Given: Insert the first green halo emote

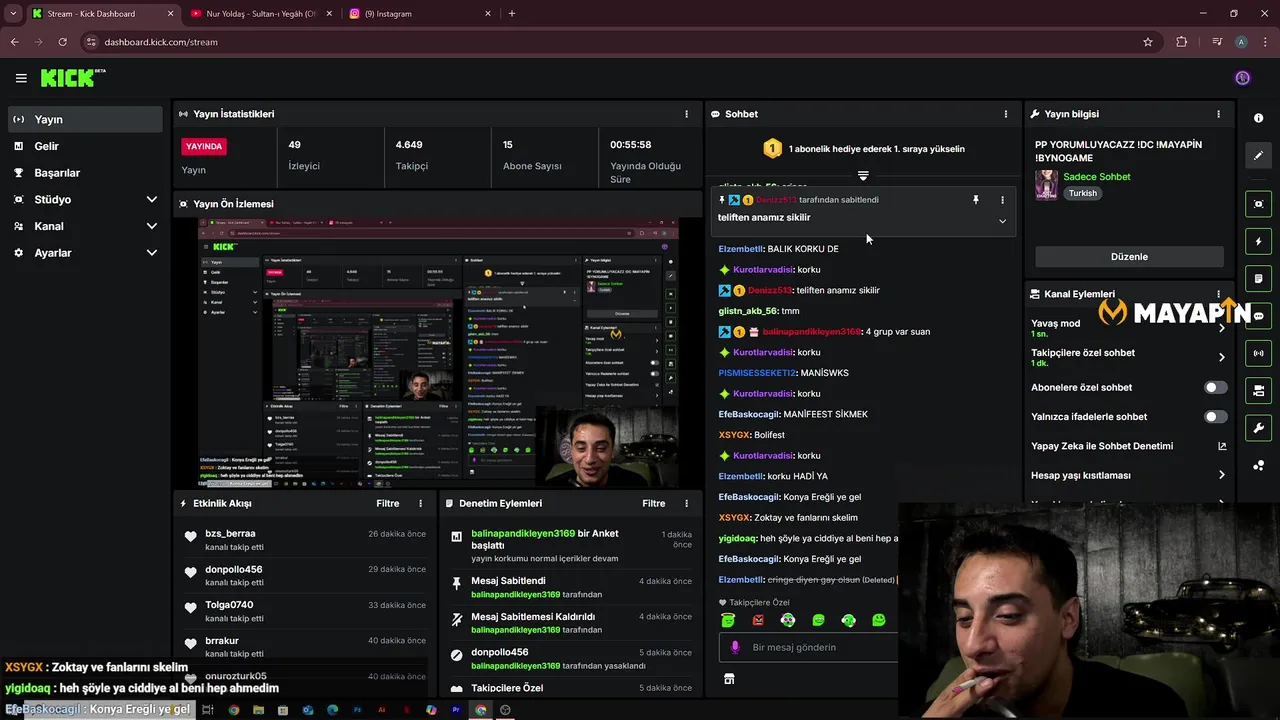Looking at the screenshot, I should [x=728, y=620].
